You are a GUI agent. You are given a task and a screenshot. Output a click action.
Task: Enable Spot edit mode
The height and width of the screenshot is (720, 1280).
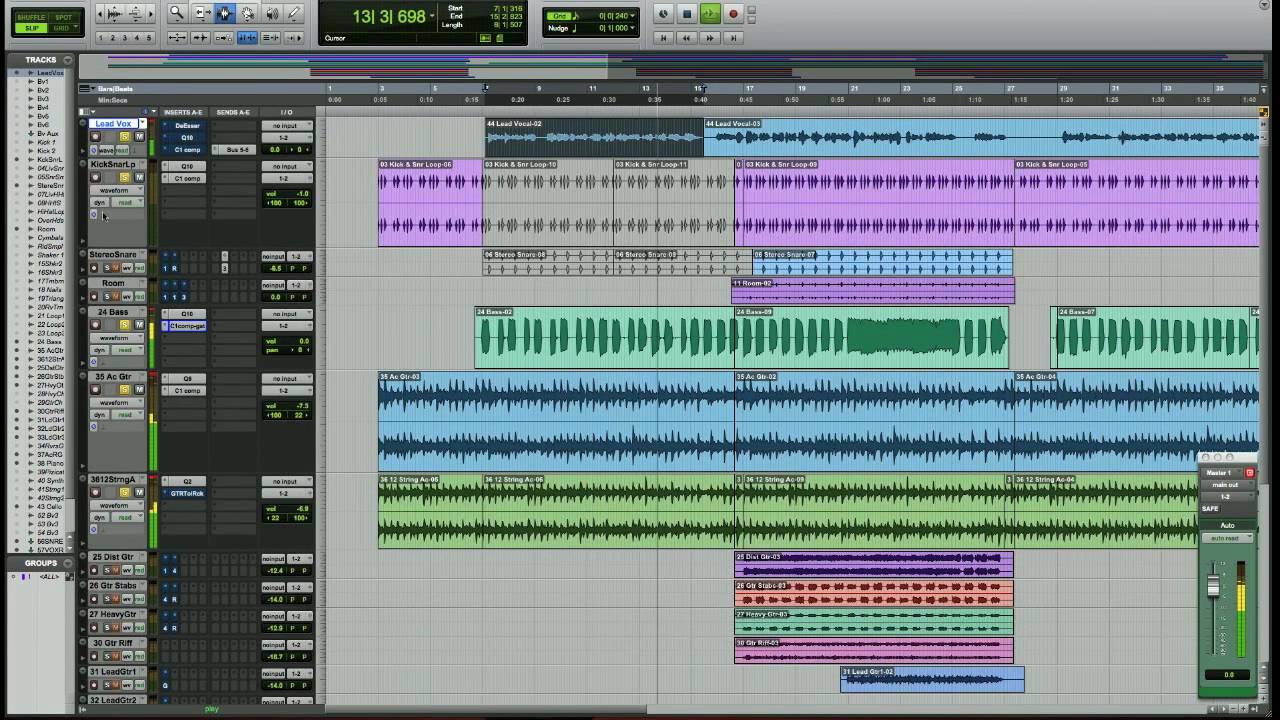pos(64,18)
